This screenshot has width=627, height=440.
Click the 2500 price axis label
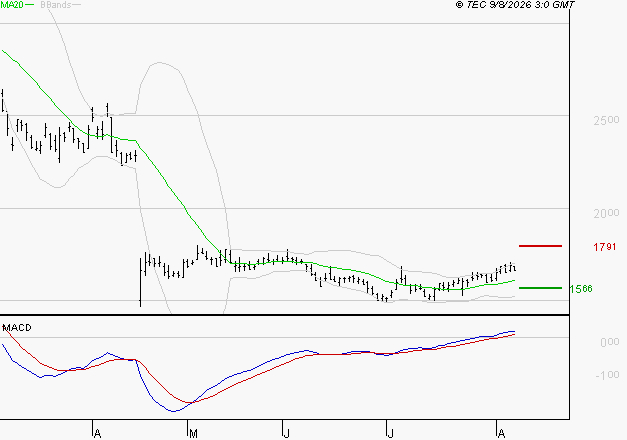coord(606,120)
